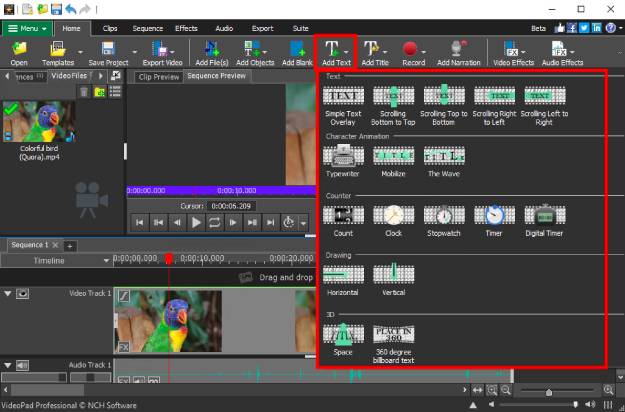
Task: Click Export Video in toolbar
Action: point(162,53)
